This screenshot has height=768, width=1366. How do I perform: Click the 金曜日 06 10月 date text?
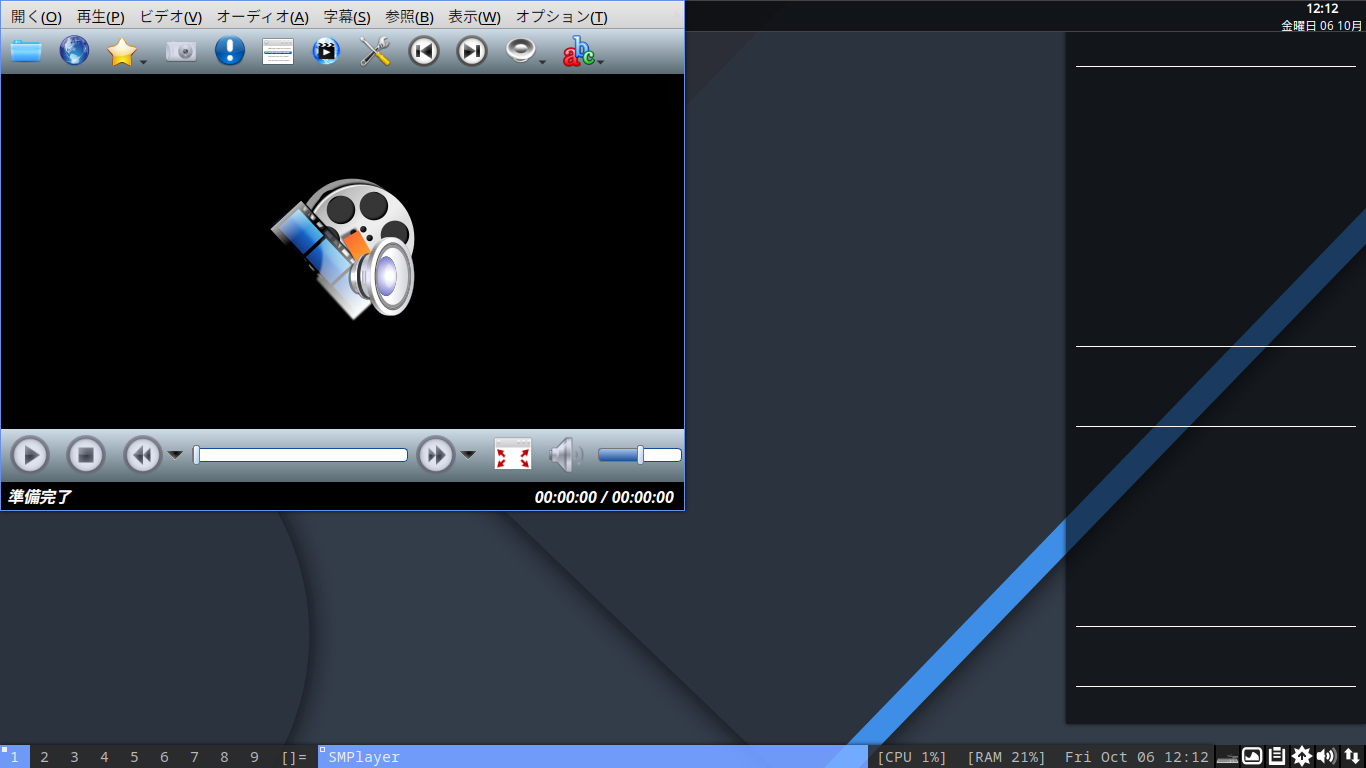pyautogui.click(x=1322, y=26)
